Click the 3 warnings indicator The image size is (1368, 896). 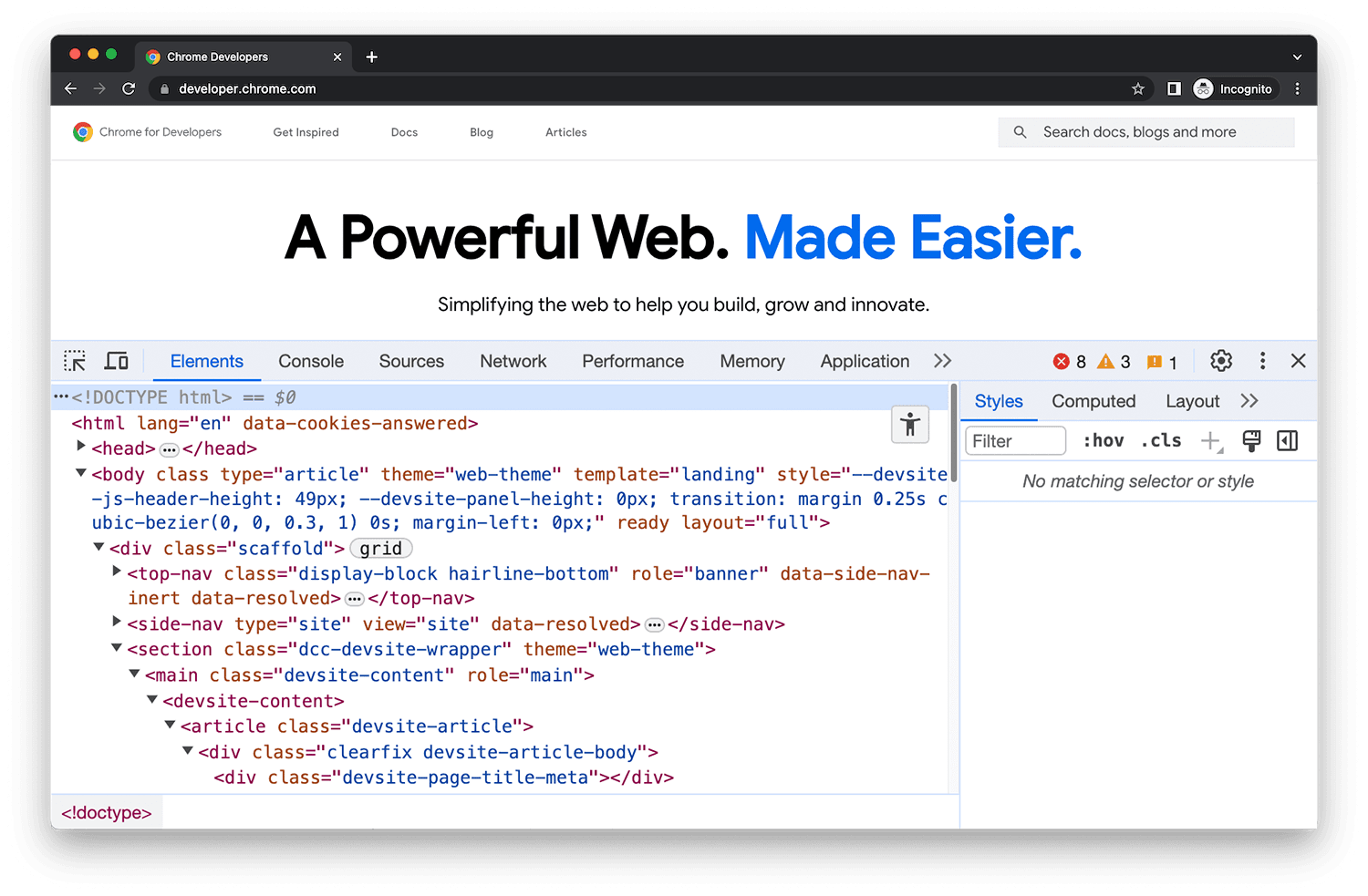tap(1113, 361)
